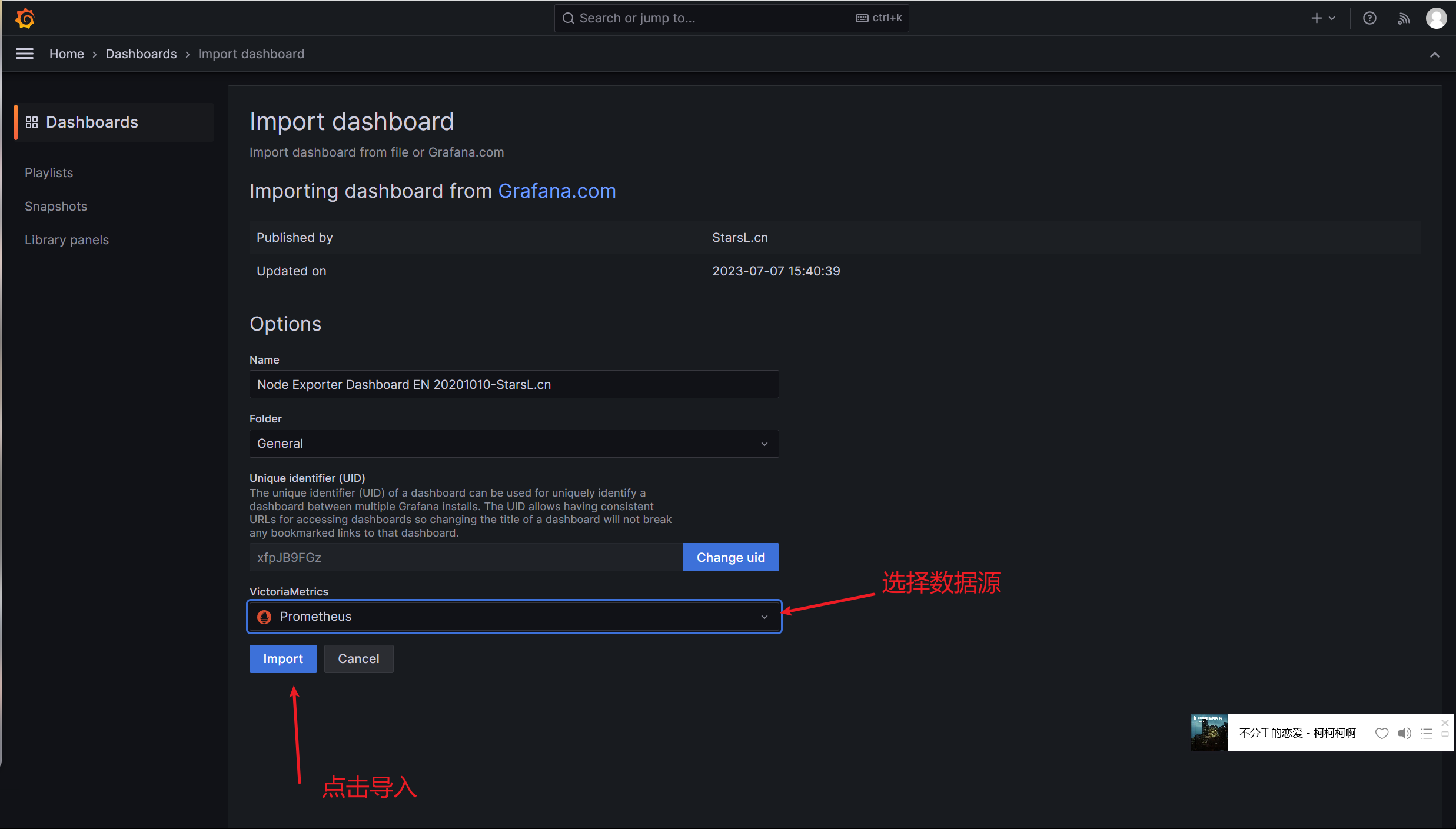Screen dimensions: 1456x829
Task: Open the news RSS feed icon
Action: tap(1404, 18)
